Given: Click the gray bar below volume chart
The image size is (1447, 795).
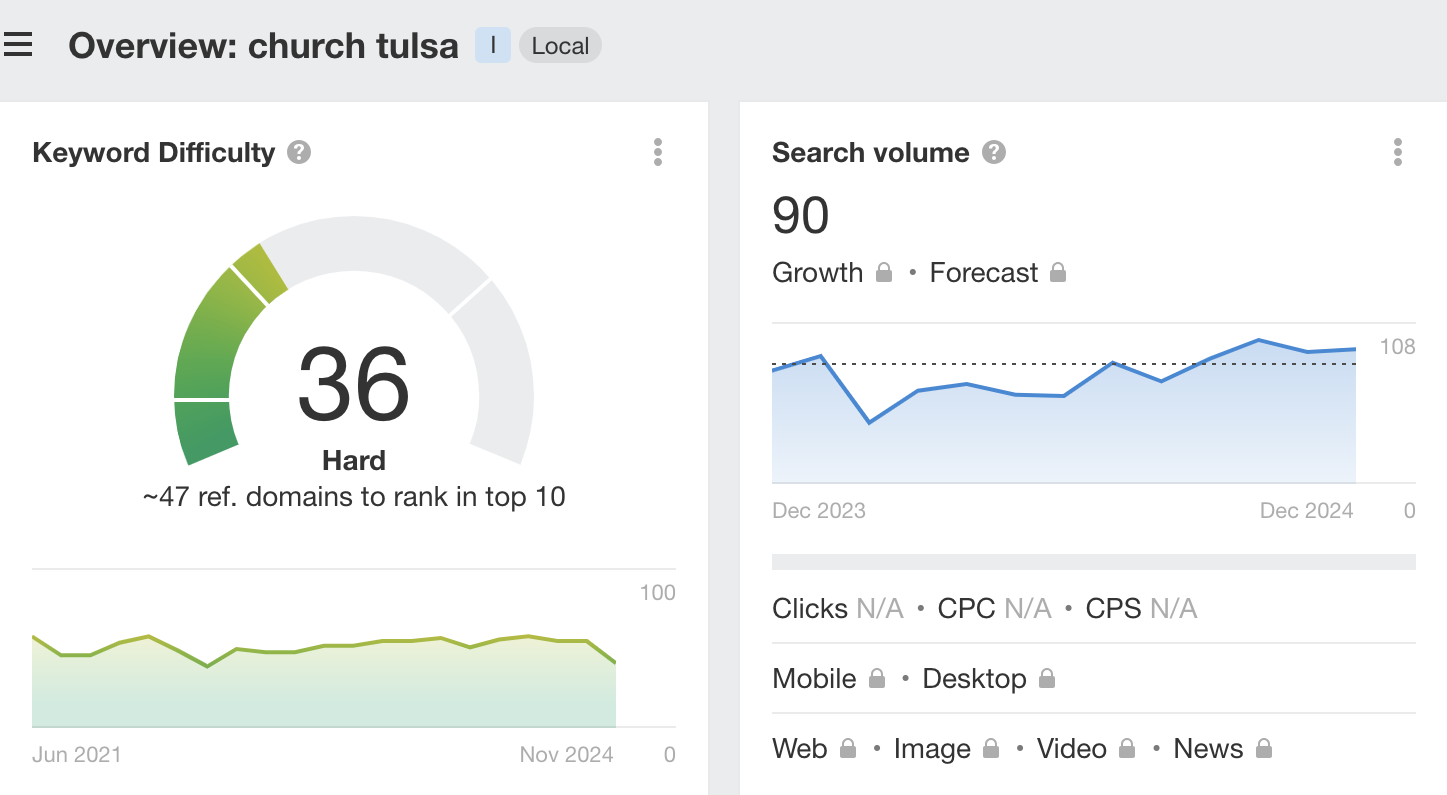Looking at the screenshot, I should (x=1093, y=562).
